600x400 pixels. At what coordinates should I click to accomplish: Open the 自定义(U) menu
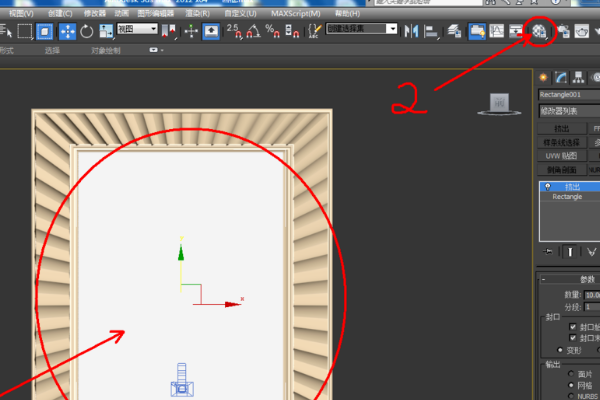click(x=240, y=14)
